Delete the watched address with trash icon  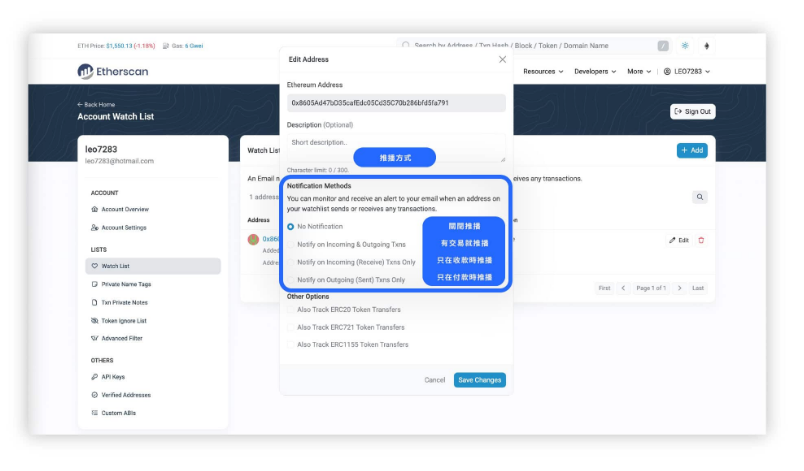pos(701,240)
